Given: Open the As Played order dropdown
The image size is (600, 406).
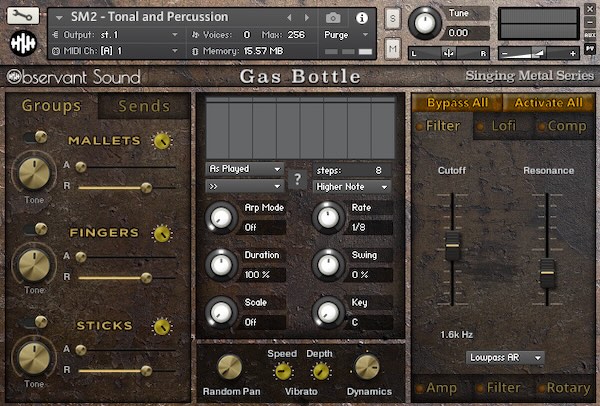Looking at the screenshot, I should tap(245, 169).
